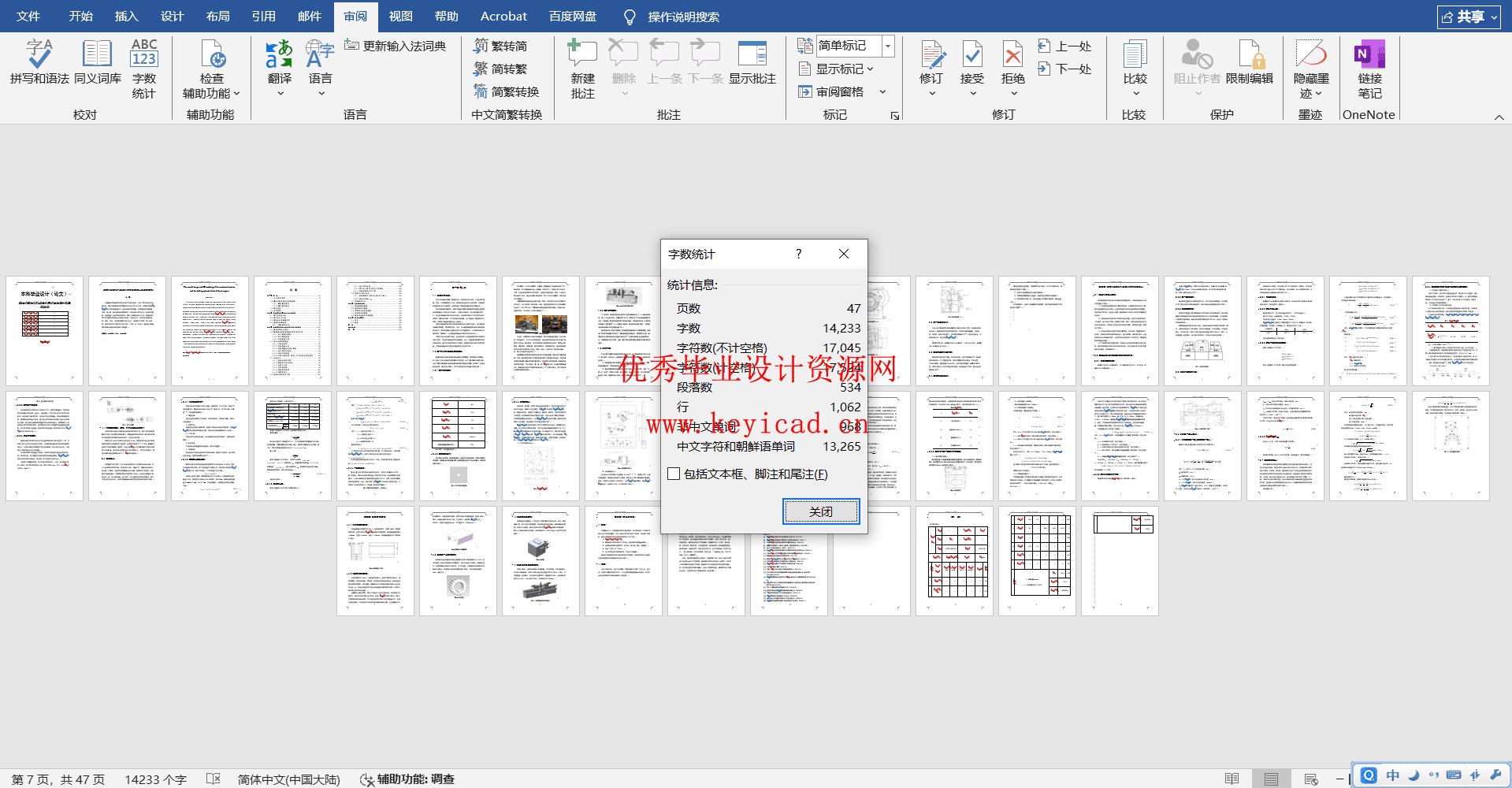Convert text with 简转繁
The height and width of the screenshot is (788, 1512).
tap(500, 69)
